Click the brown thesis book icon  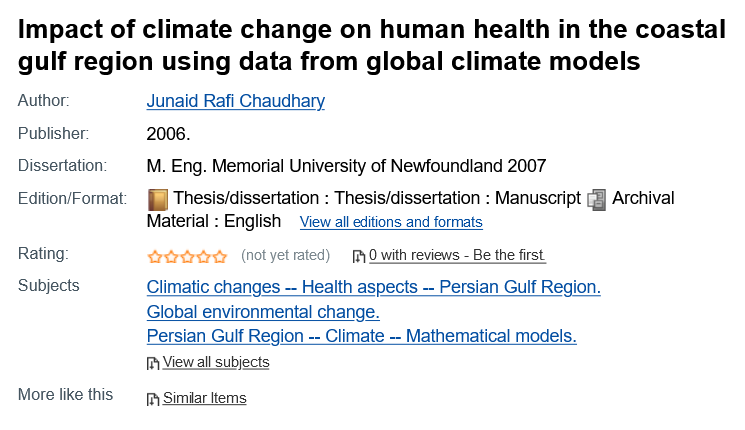(158, 200)
